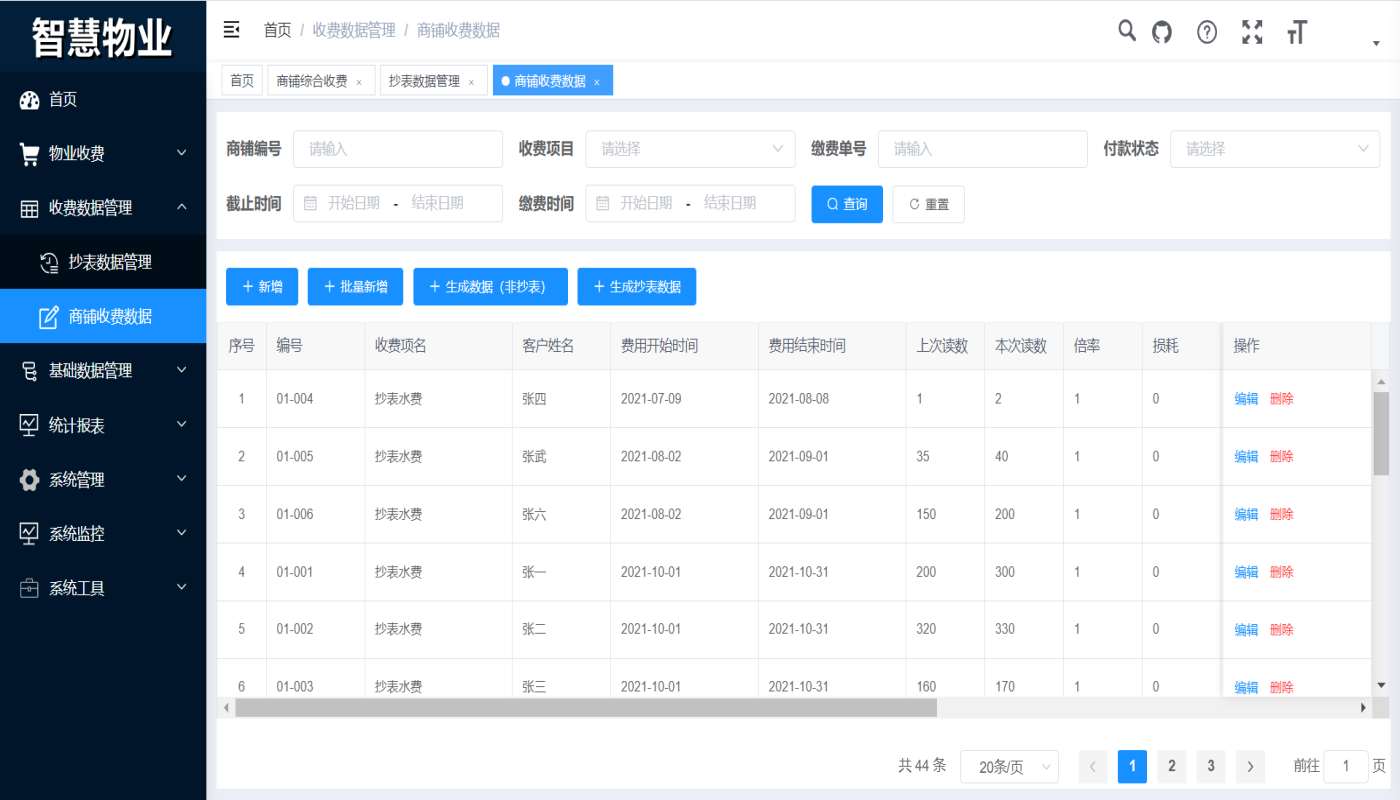Viewport: 1400px width, 800px height.
Task: Select 商铺收费数据 in the sidebar
Action: point(103,316)
